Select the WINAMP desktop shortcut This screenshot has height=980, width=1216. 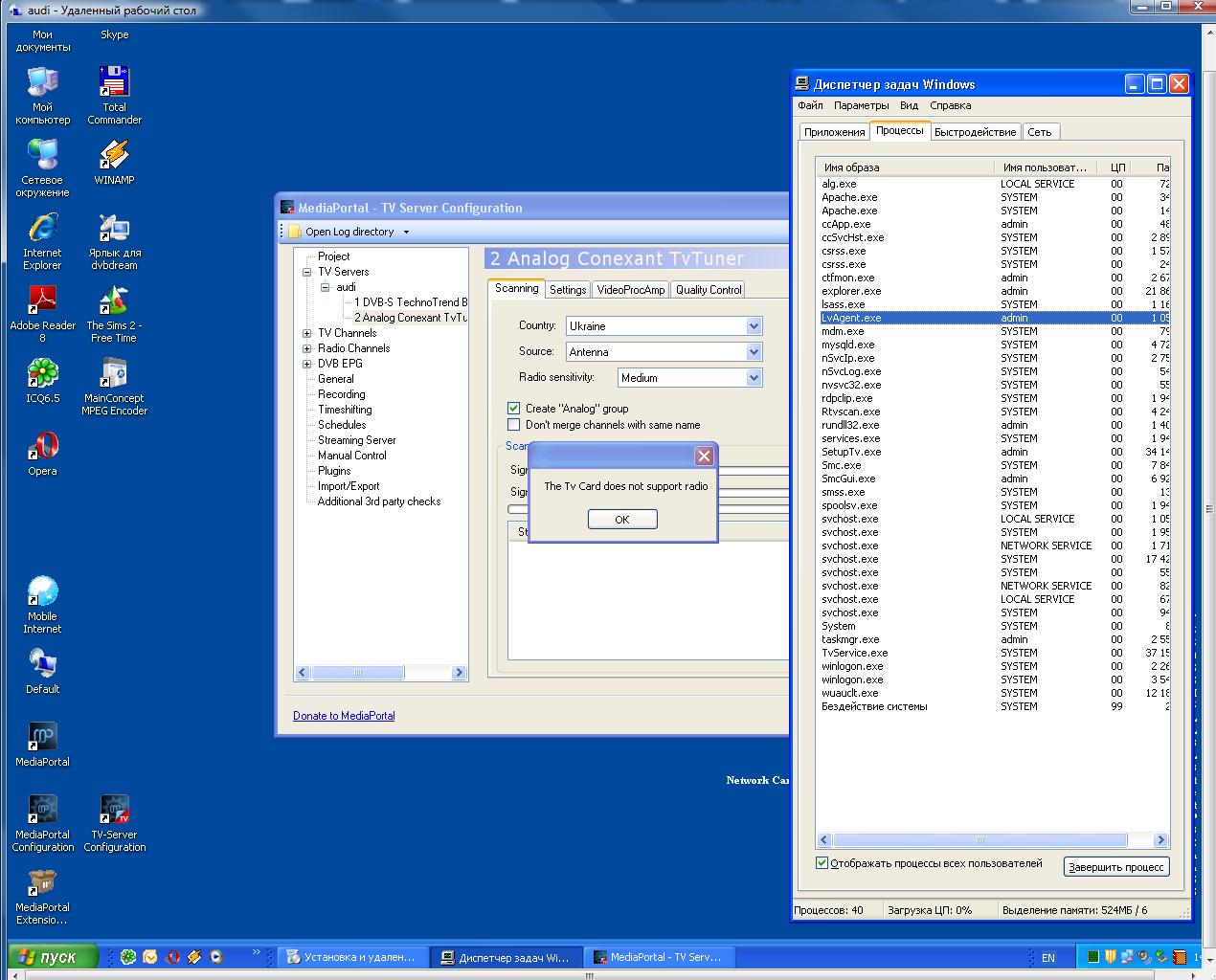pos(114,162)
